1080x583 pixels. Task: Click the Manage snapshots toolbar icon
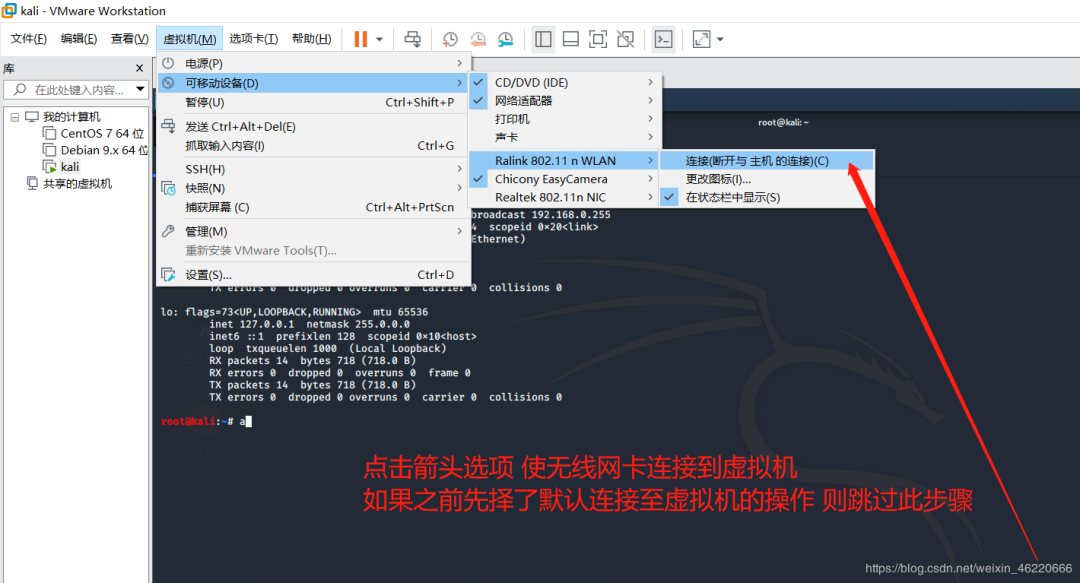(506, 39)
